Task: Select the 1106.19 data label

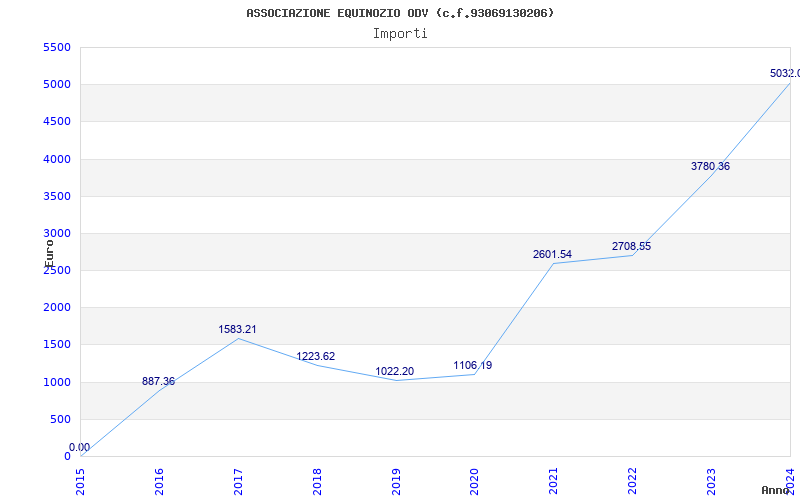Action: [x=472, y=365]
